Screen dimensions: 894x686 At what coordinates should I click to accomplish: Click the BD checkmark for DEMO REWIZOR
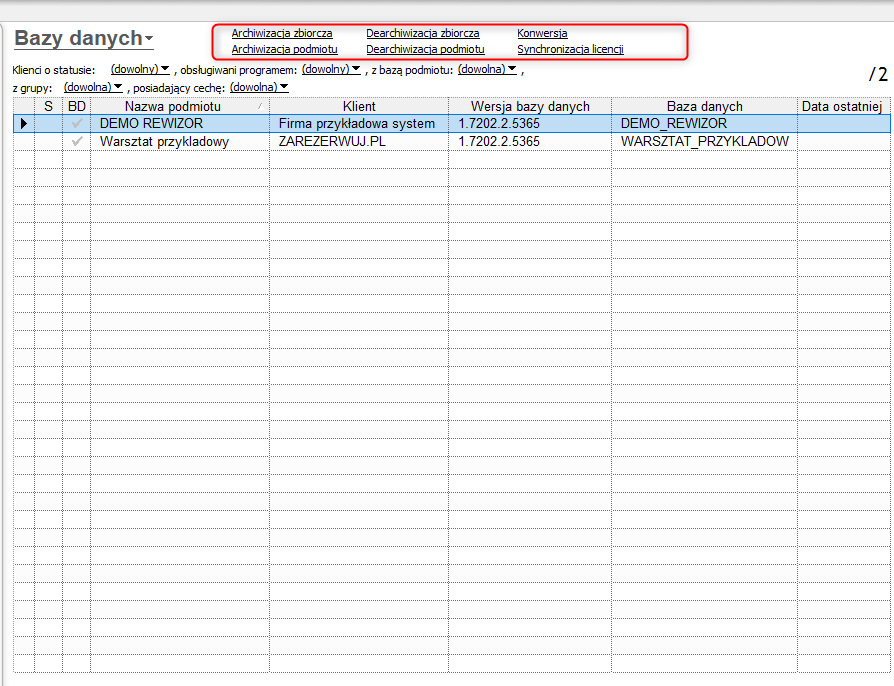point(77,124)
